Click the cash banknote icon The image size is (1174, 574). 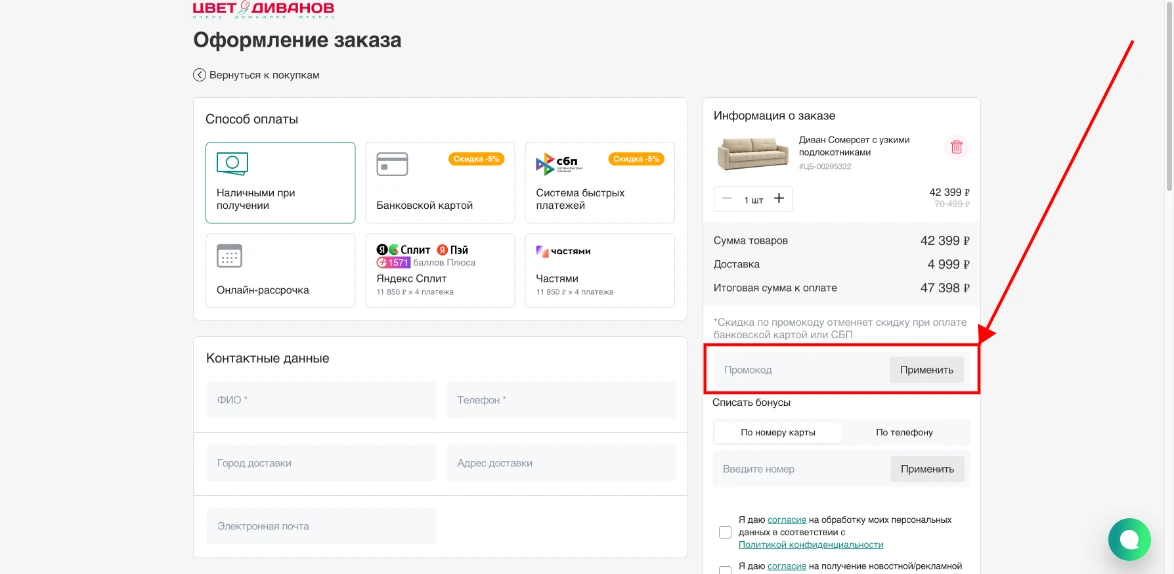pos(232,164)
